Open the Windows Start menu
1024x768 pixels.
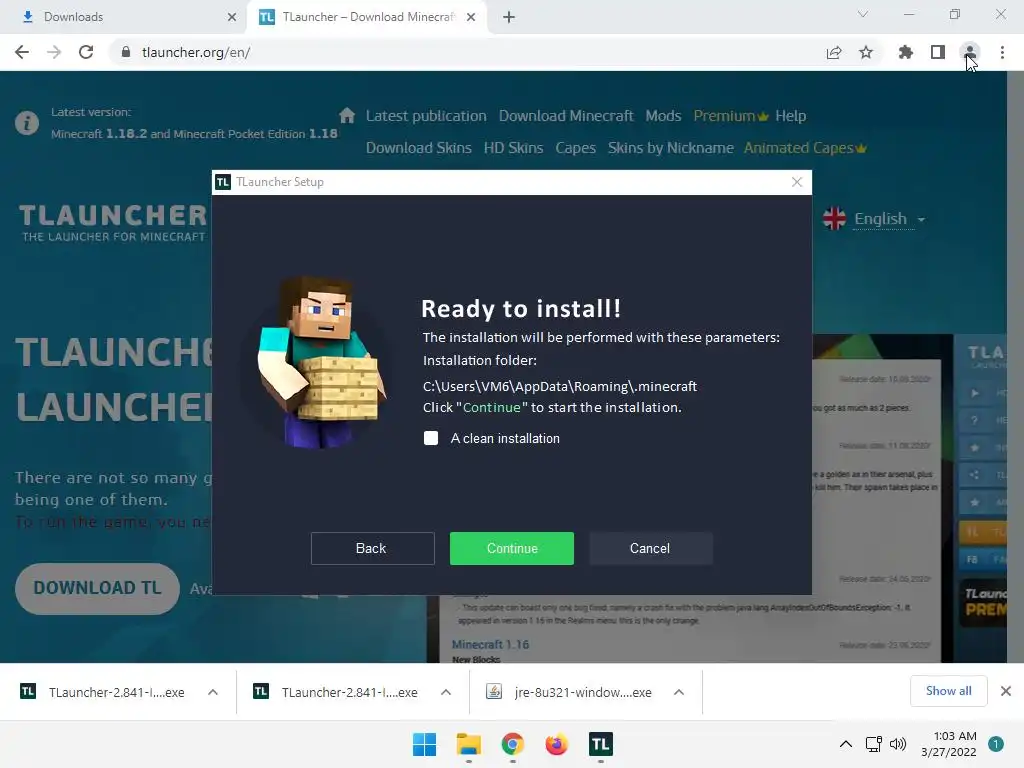pos(424,744)
